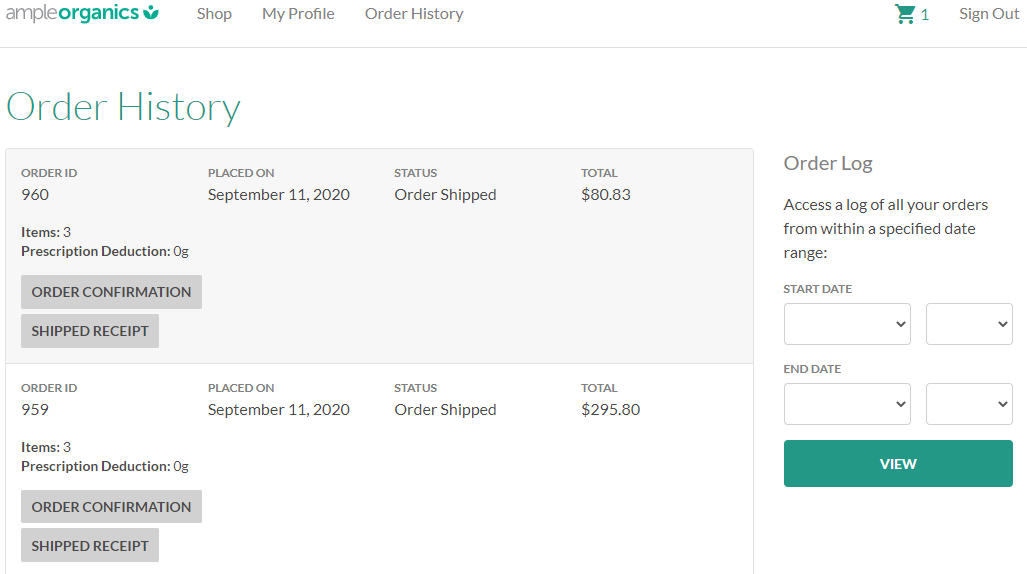This screenshot has width=1027, height=574.
Task: Click the shopping cart icon
Action: 905,14
